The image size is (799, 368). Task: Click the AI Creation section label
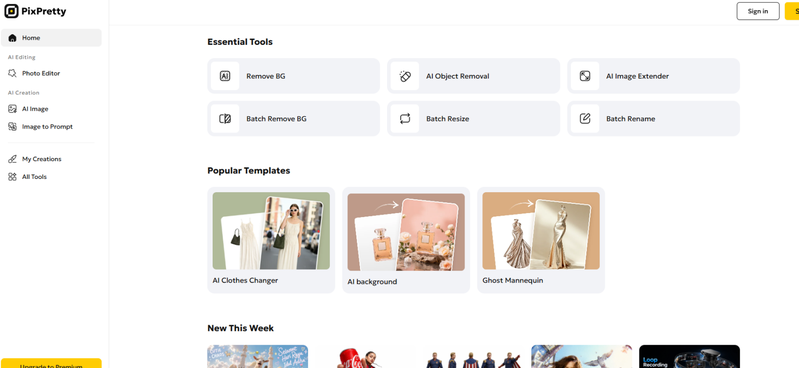pyautogui.click(x=23, y=93)
